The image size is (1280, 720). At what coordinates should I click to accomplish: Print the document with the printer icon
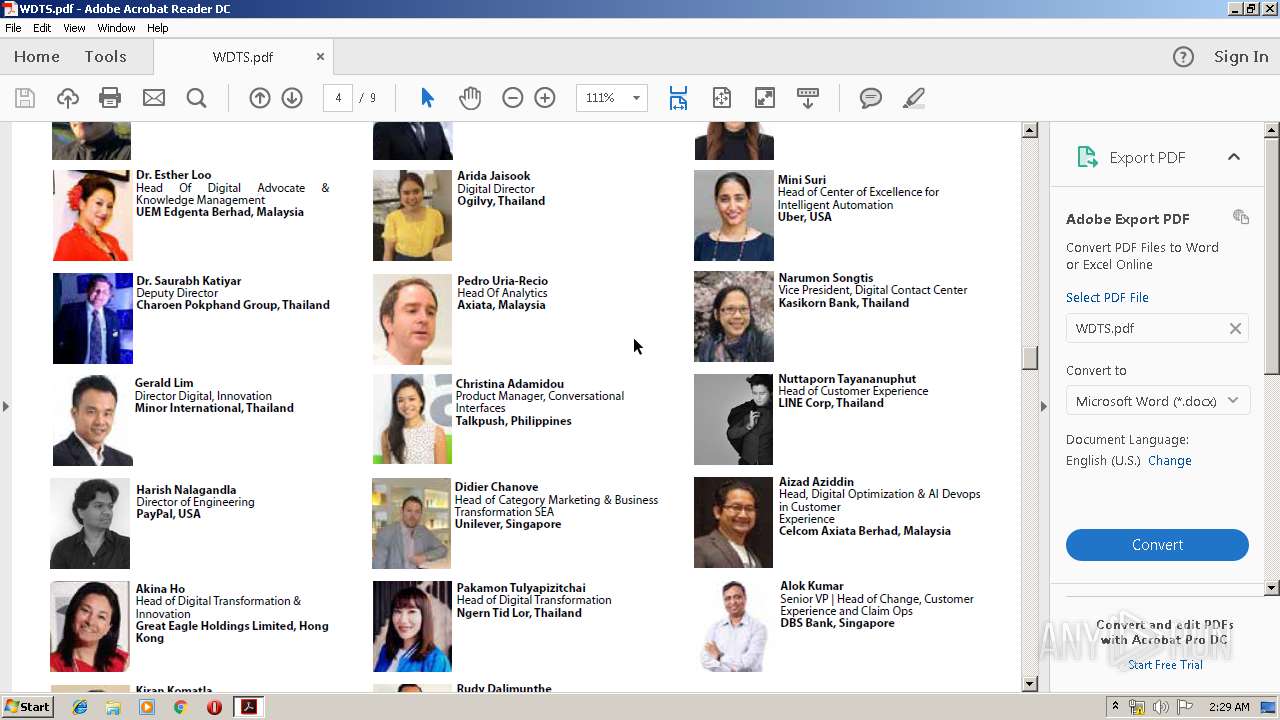[110, 98]
